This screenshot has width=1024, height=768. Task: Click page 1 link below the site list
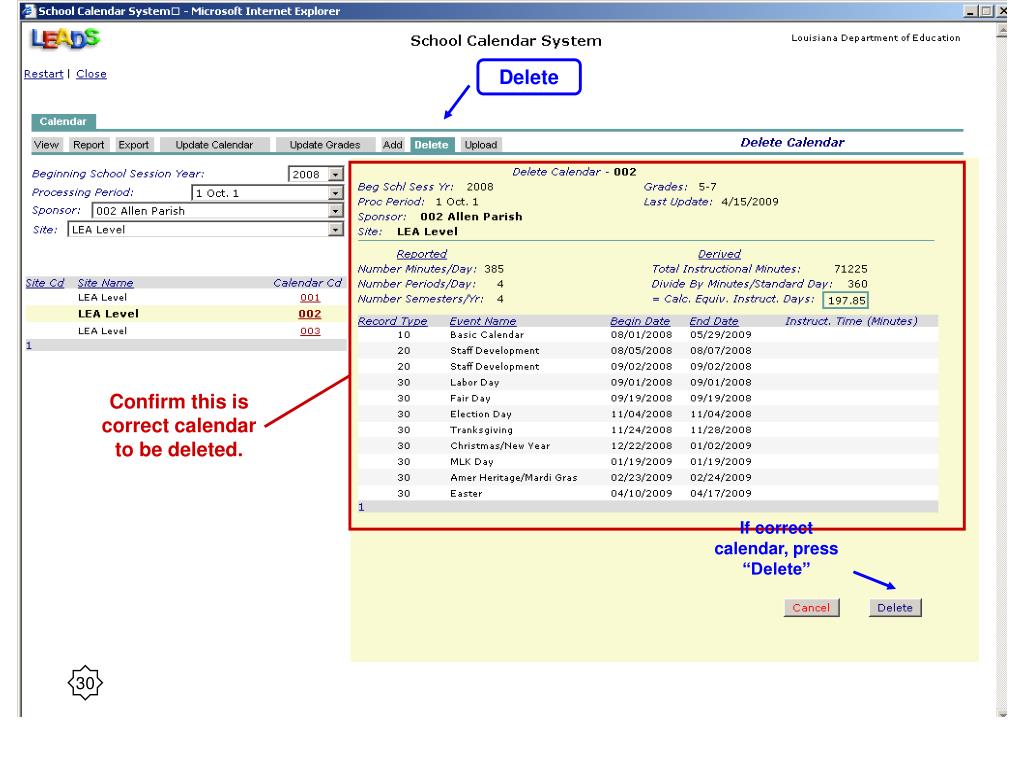point(29,345)
